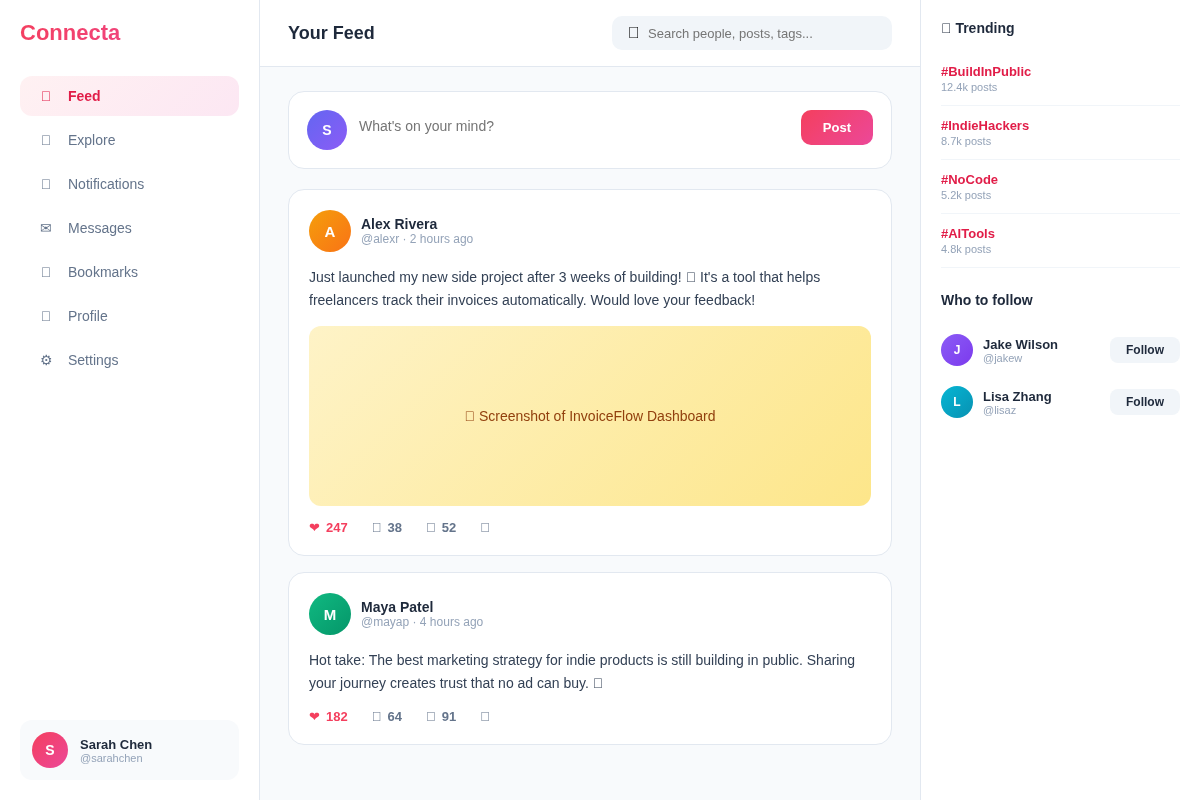Open Messages from the sidebar

[129, 228]
